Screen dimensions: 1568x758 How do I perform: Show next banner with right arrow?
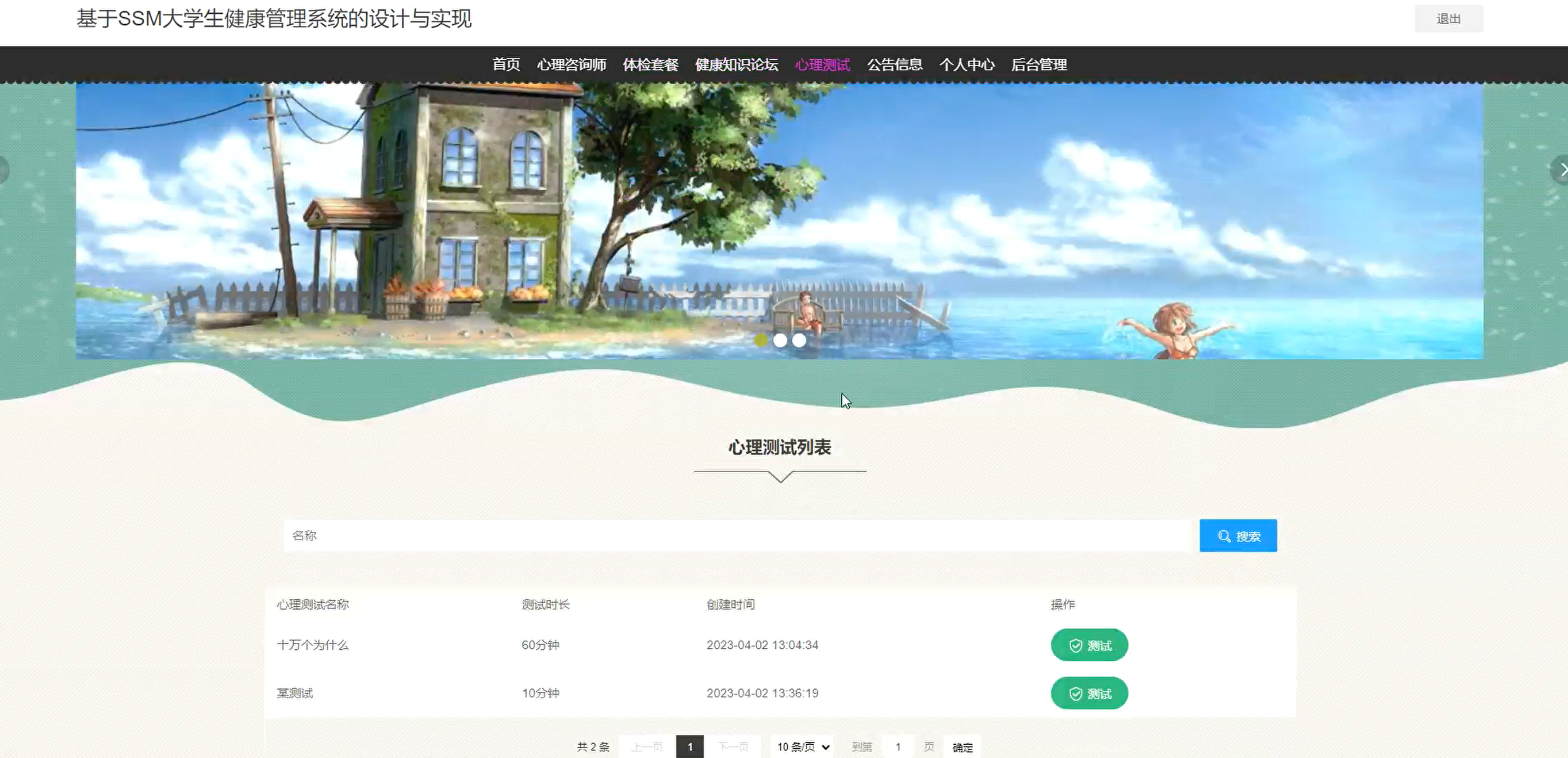pyautogui.click(x=1560, y=169)
